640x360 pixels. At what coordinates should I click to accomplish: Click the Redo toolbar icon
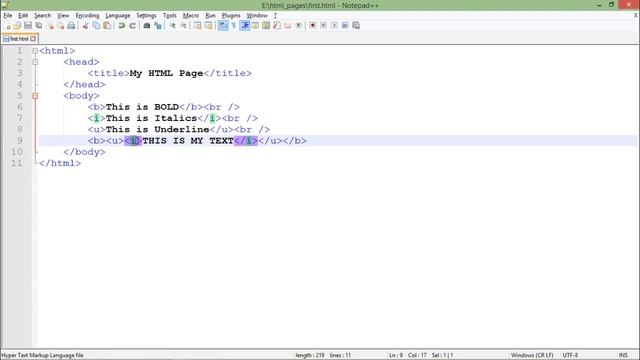point(132,25)
